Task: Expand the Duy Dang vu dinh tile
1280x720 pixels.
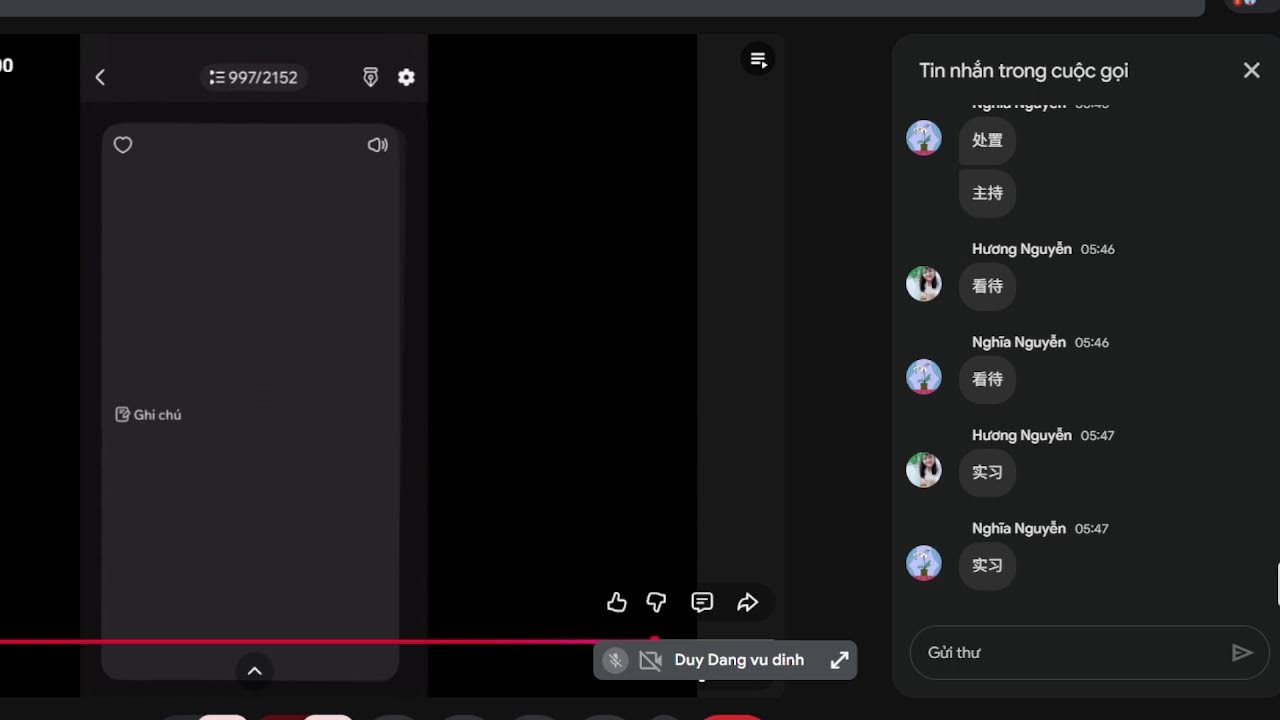Action: (840, 660)
